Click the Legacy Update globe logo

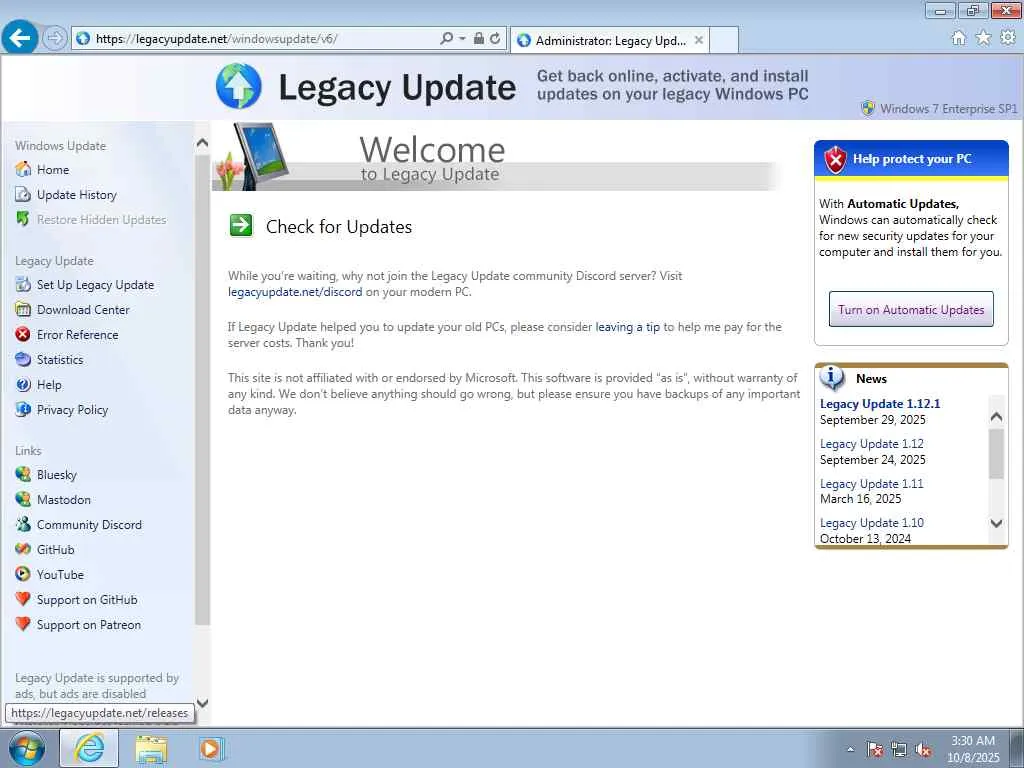click(238, 86)
